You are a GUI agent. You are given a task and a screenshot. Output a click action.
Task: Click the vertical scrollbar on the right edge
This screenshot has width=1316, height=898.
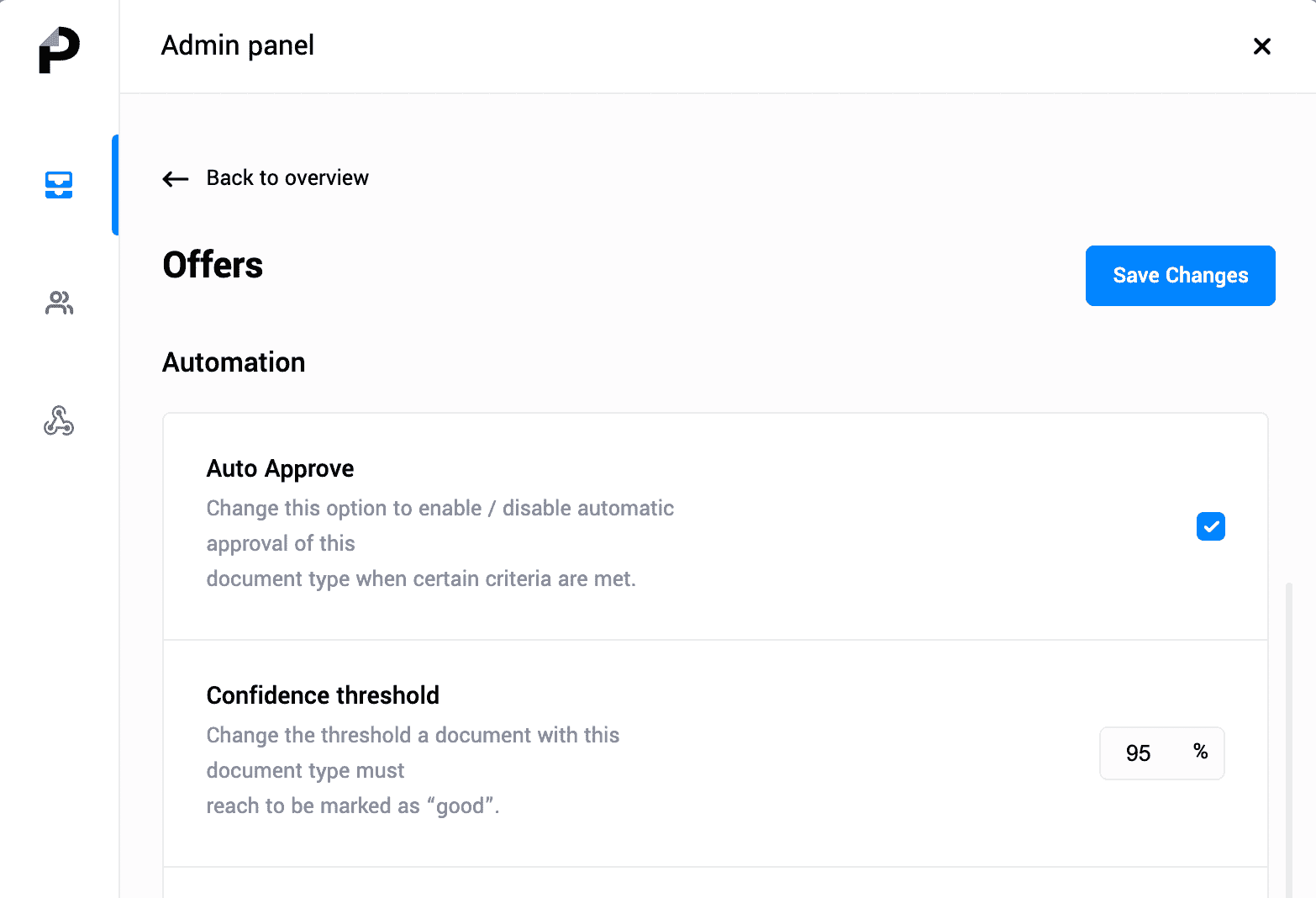(x=1288, y=740)
